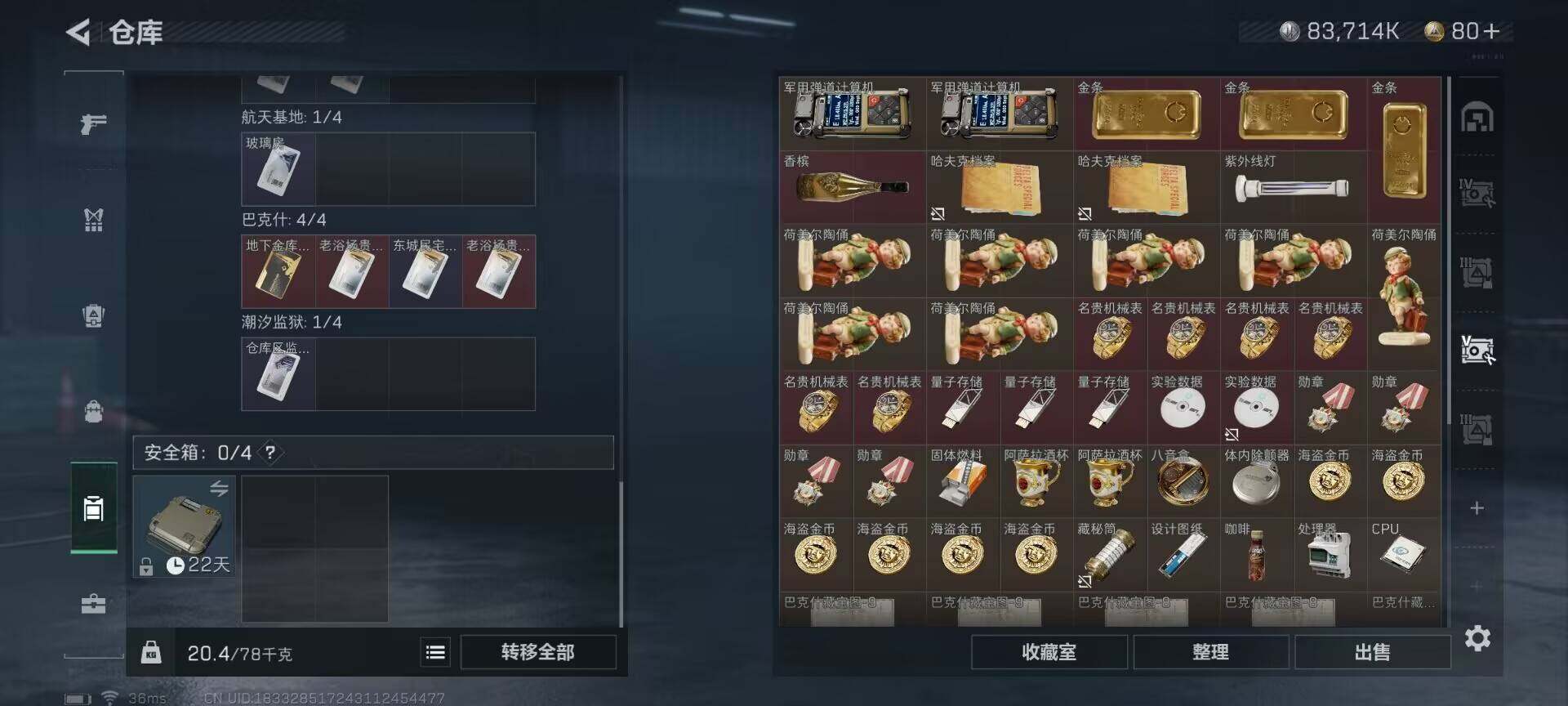1568x706 pixels.
Task: Open the 收藏室 collection room
Action: pyautogui.click(x=1049, y=652)
